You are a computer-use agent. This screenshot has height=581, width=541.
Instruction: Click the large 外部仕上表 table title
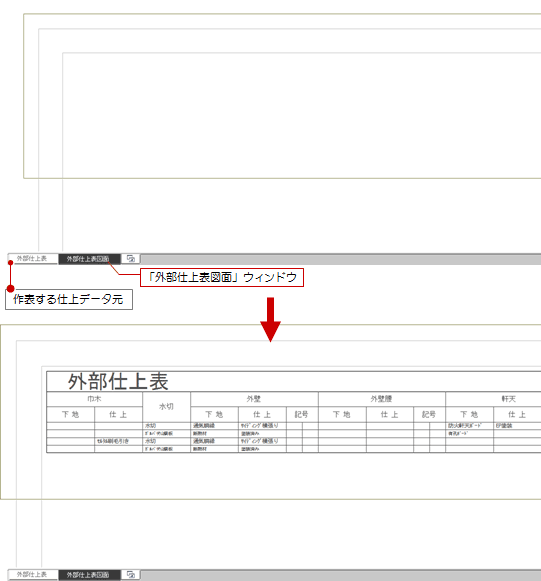118,381
